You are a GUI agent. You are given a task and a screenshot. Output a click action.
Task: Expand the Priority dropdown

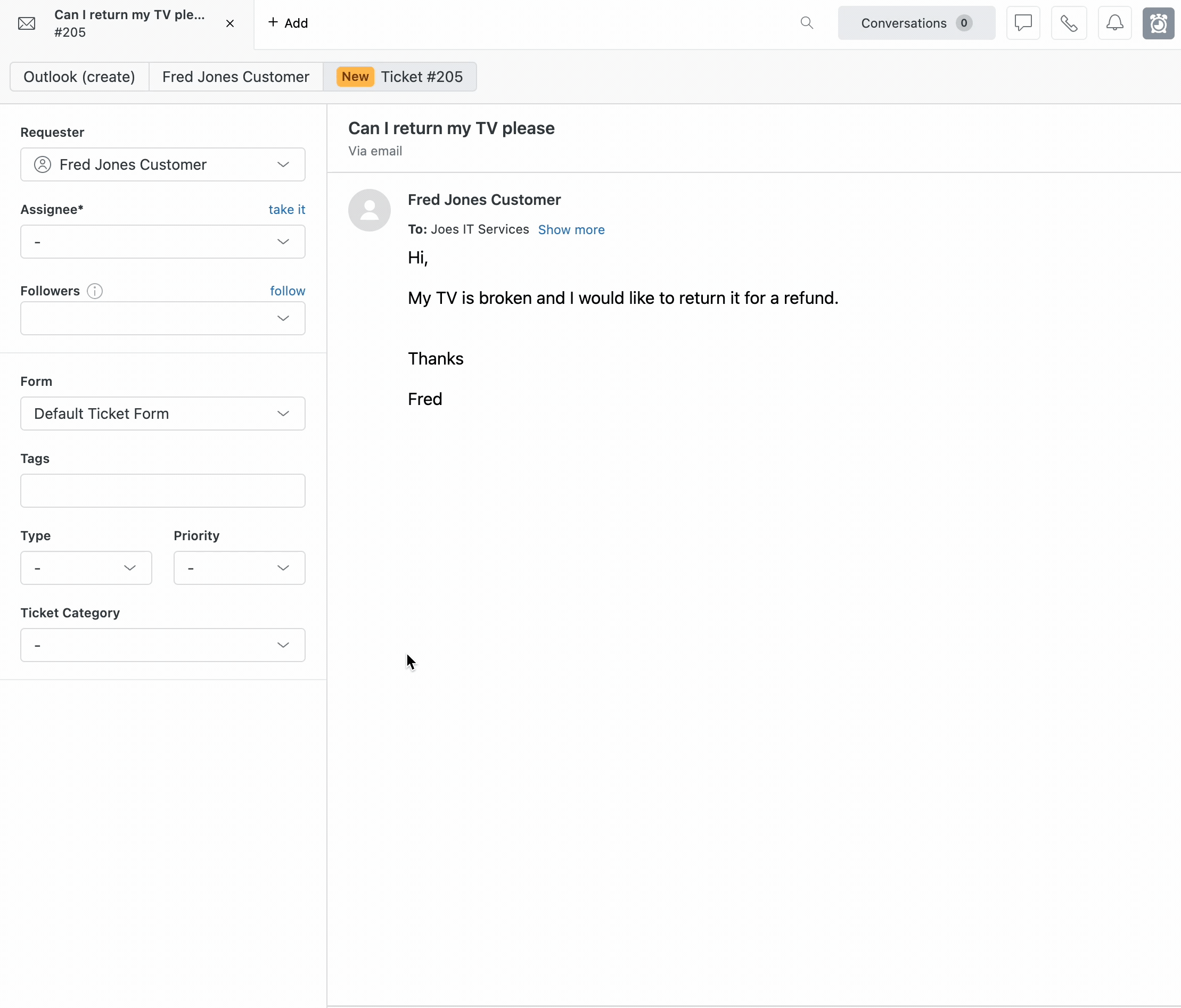[240, 567]
